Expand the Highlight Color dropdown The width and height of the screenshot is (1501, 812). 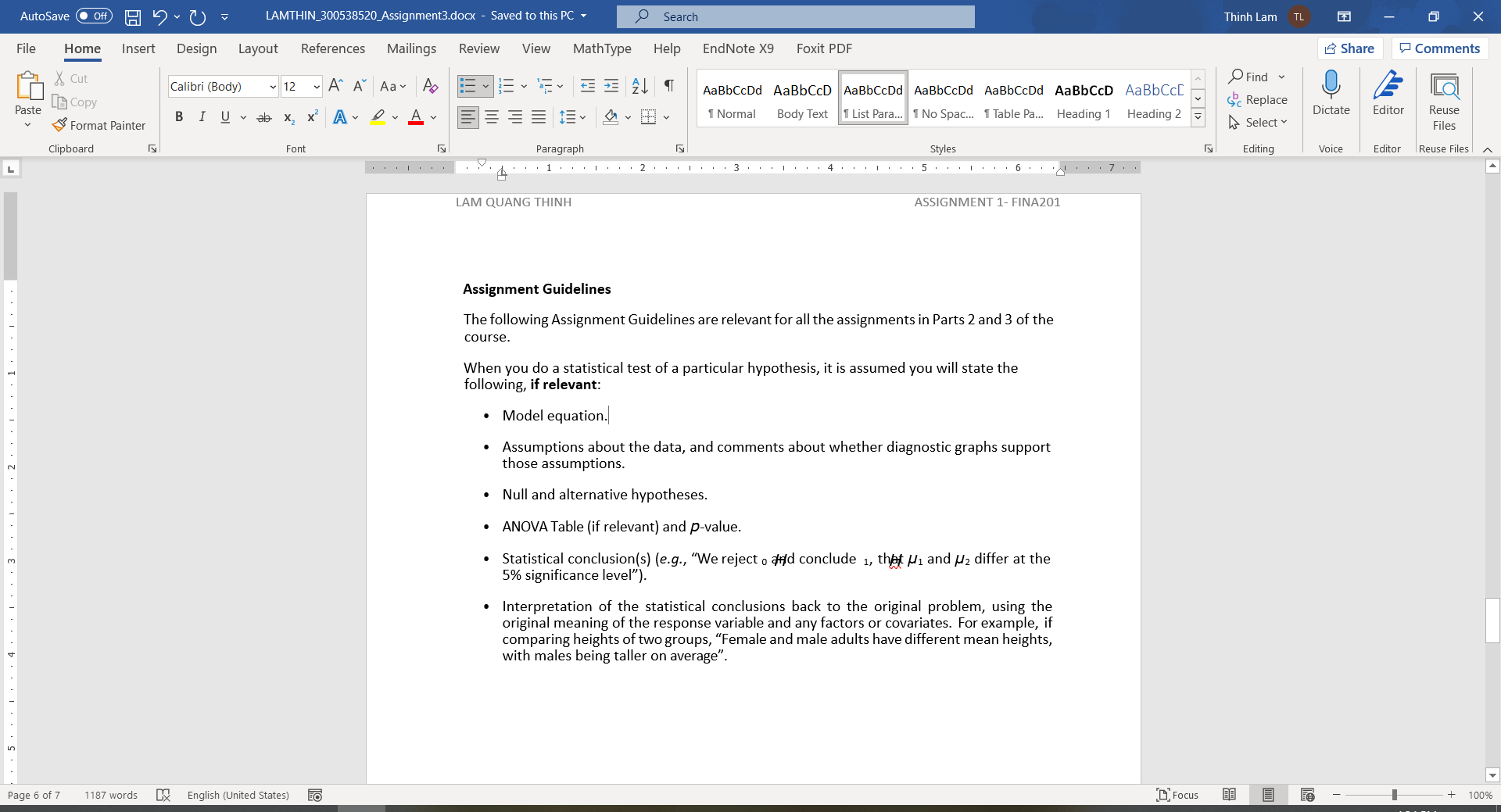393,116
